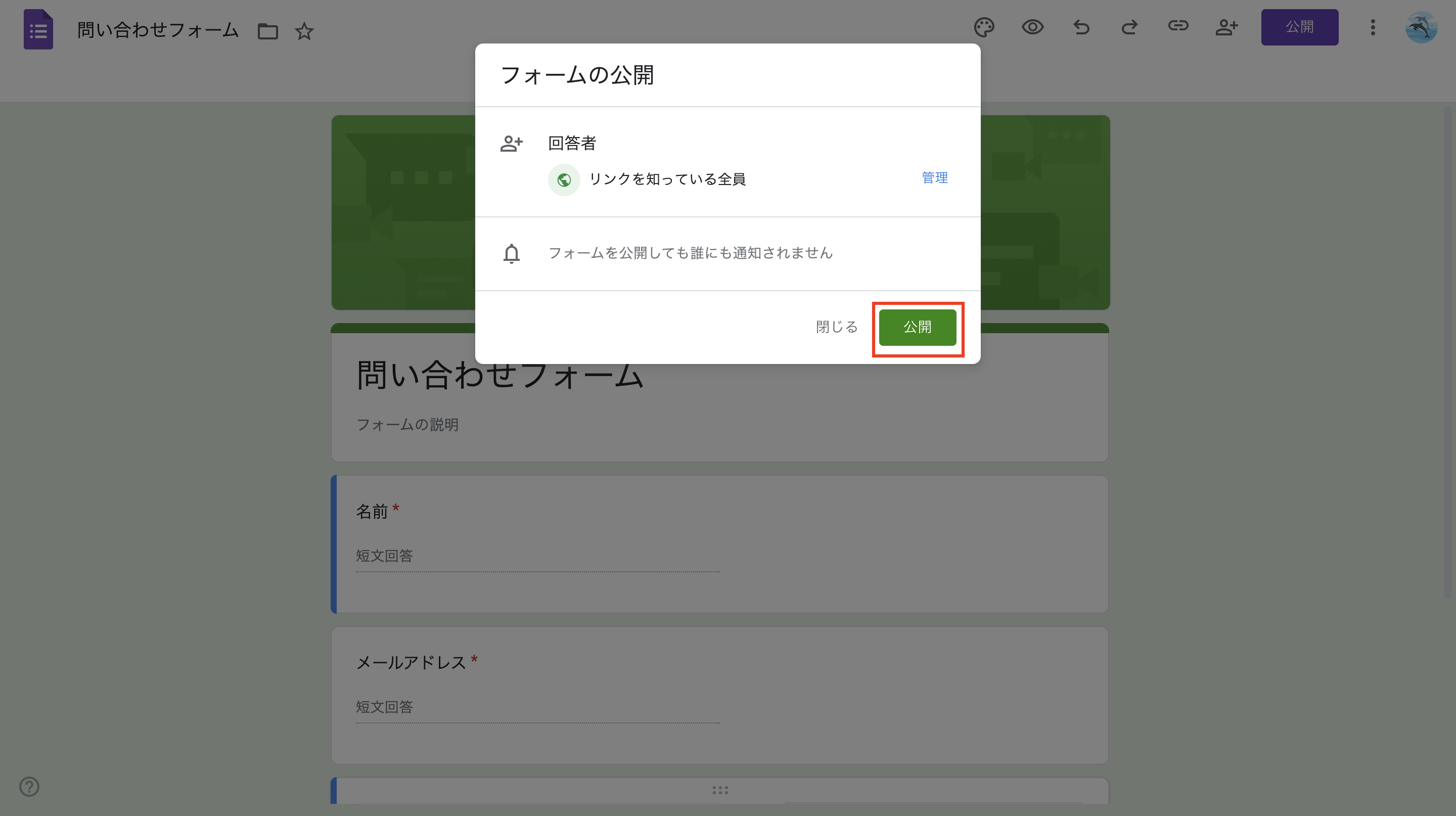Image resolution: width=1456 pixels, height=816 pixels.
Task: Click the redo icon
Action: [x=1129, y=27]
